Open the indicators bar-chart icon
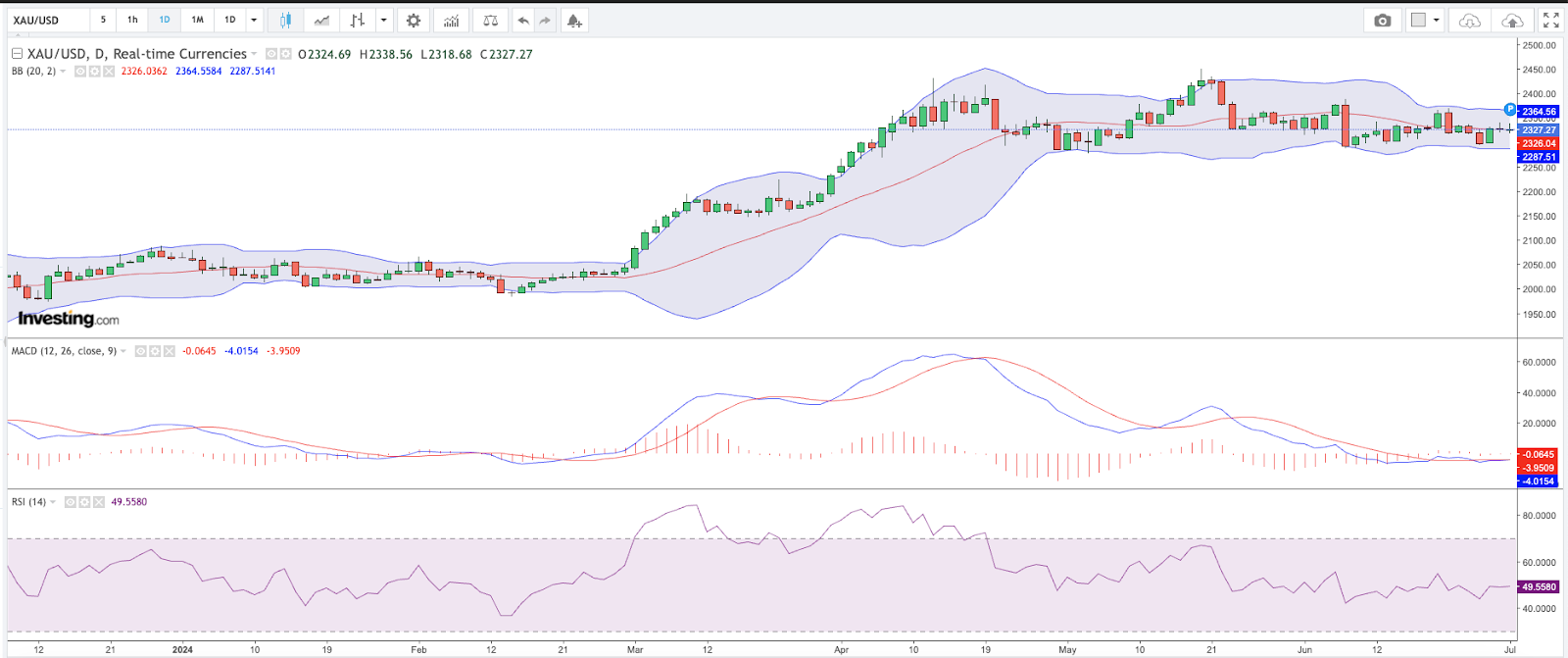Screen dimensions: 1568x658 coord(451,20)
